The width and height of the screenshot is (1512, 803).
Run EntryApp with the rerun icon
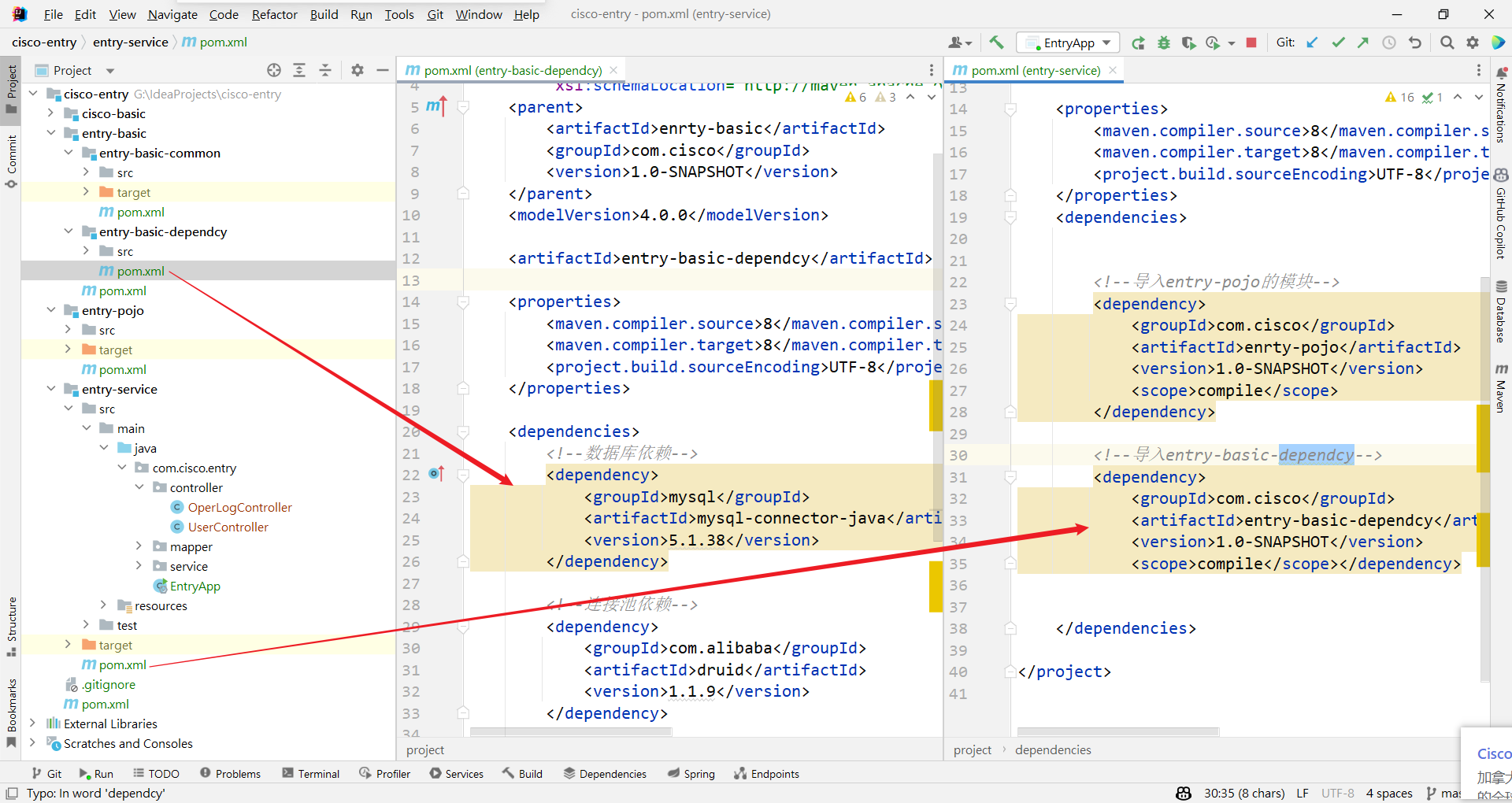(1138, 43)
